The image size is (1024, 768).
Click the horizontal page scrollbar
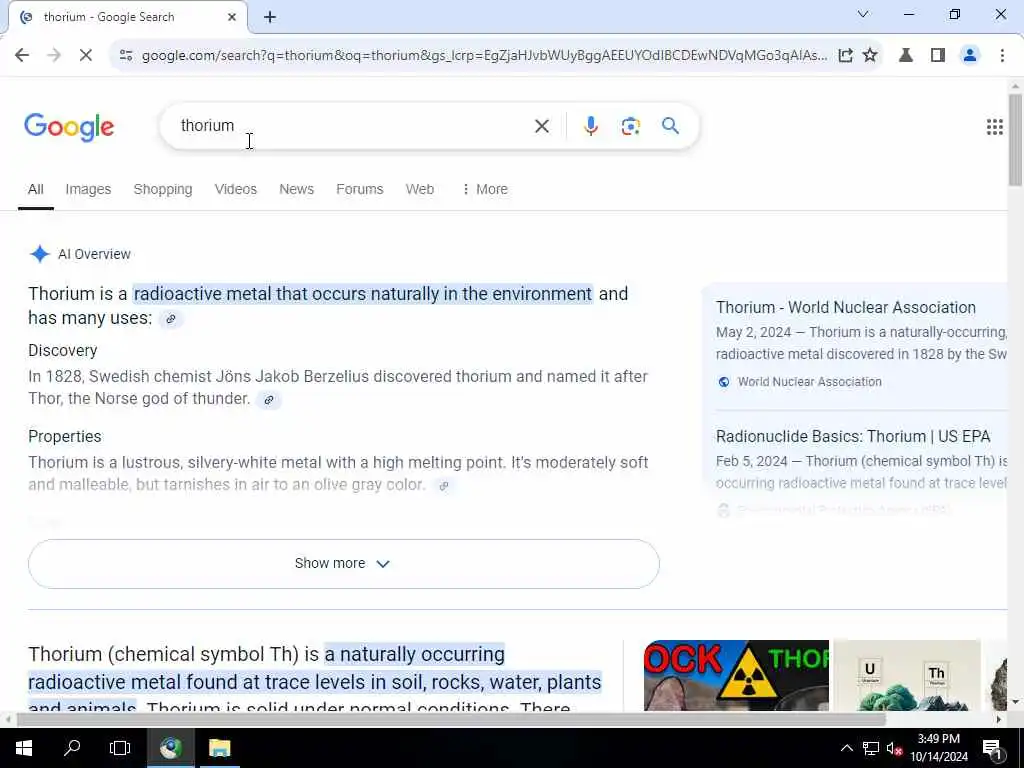click(x=451, y=719)
